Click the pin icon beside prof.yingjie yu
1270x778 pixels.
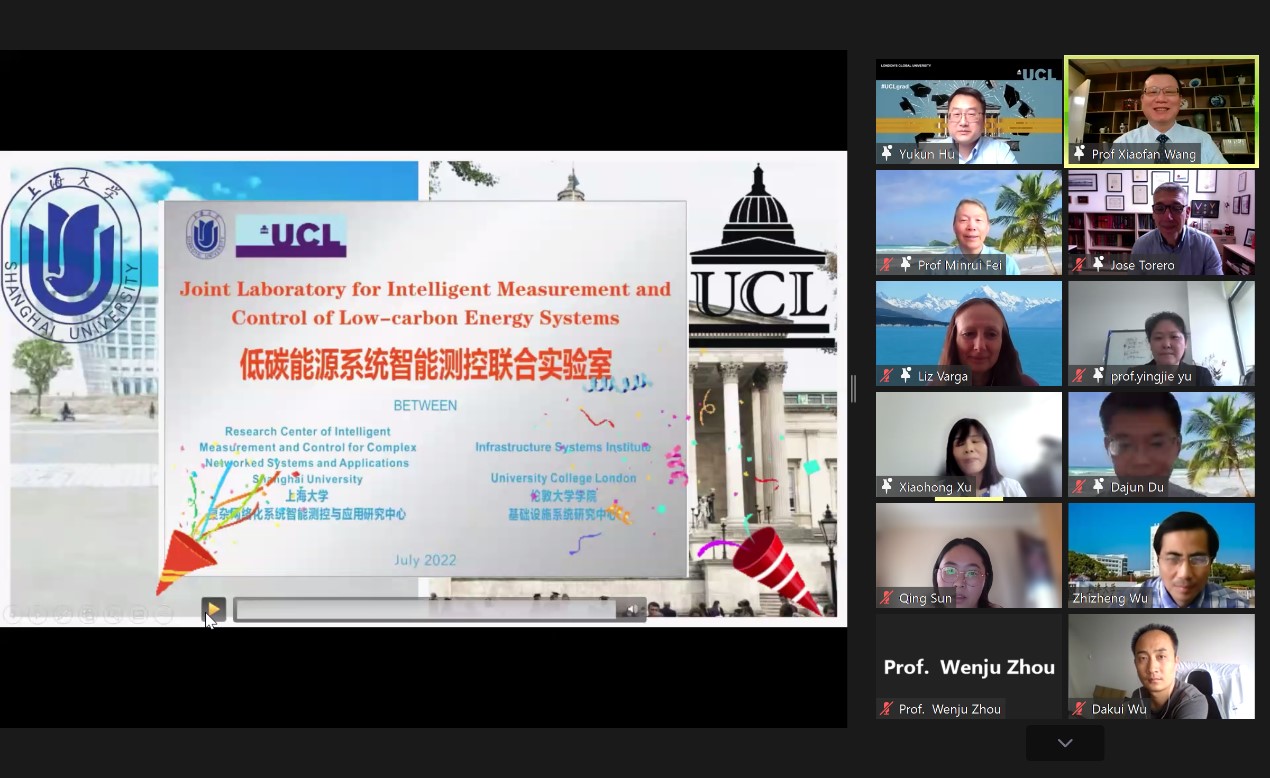(x=1098, y=376)
